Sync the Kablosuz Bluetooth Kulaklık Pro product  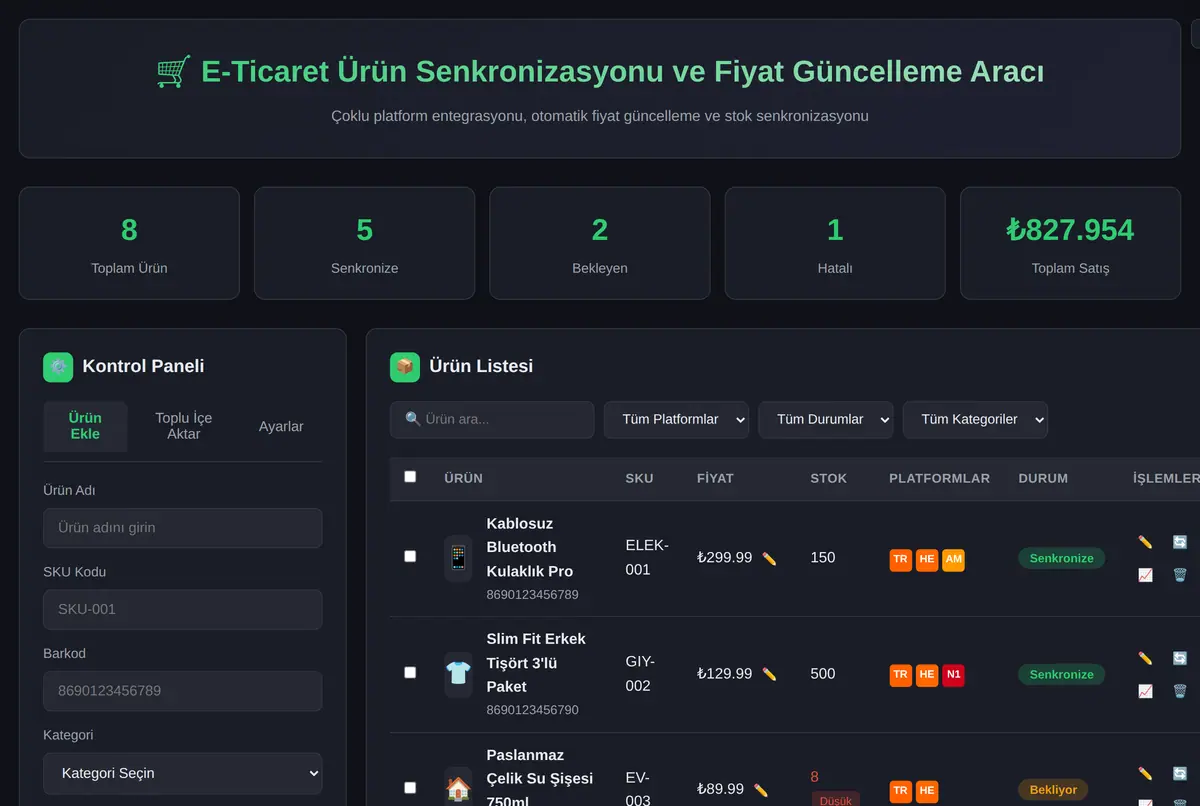(1180, 542)
